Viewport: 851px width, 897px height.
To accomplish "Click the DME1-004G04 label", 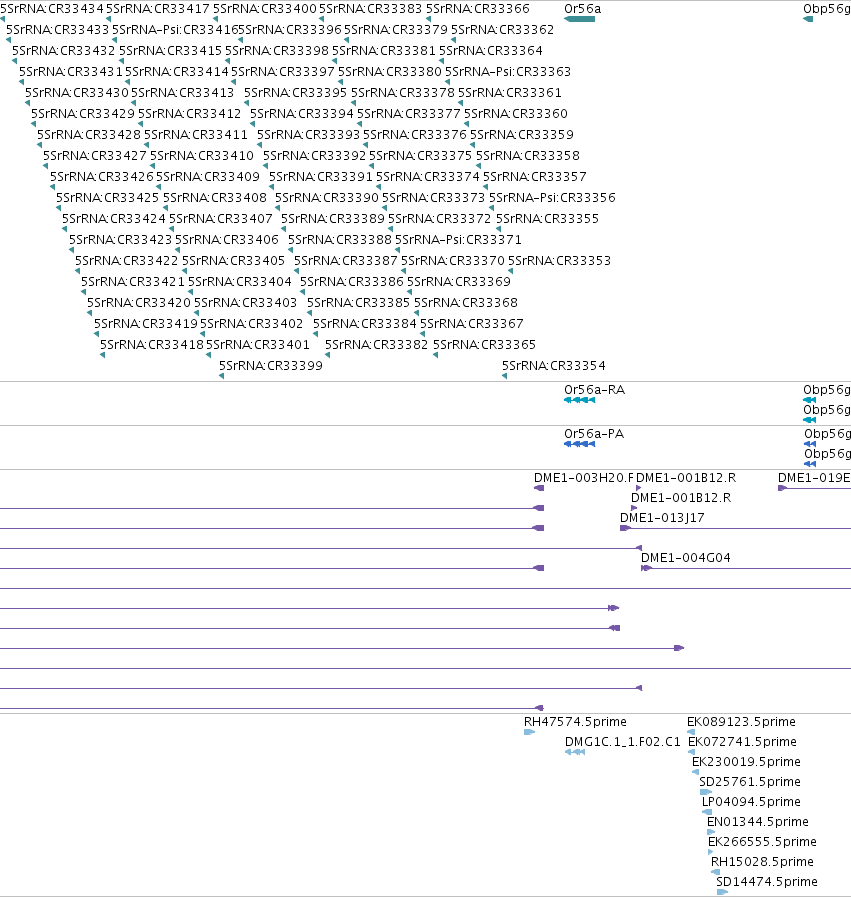I will (685, 558).
